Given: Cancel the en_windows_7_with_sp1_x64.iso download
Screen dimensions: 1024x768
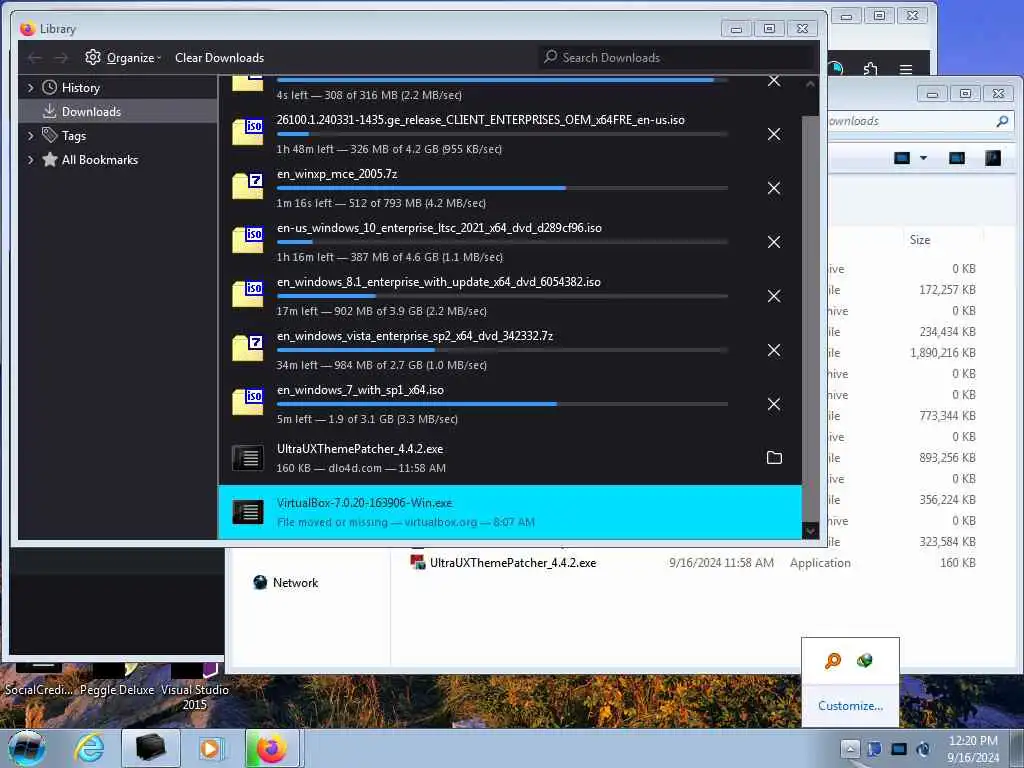Looking at the screenshot, I should pos(774,404).
